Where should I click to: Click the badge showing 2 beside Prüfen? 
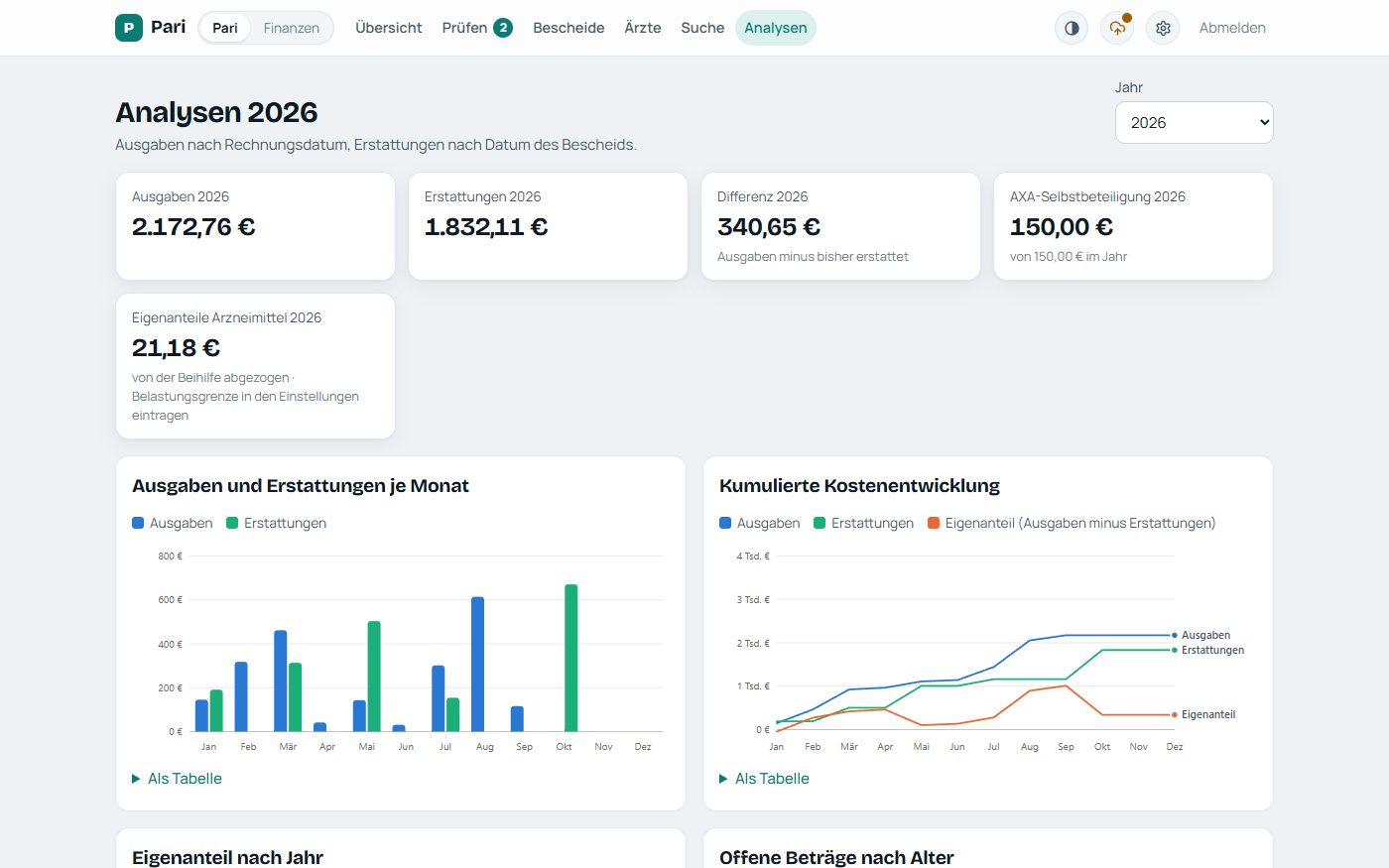point(503,28)
